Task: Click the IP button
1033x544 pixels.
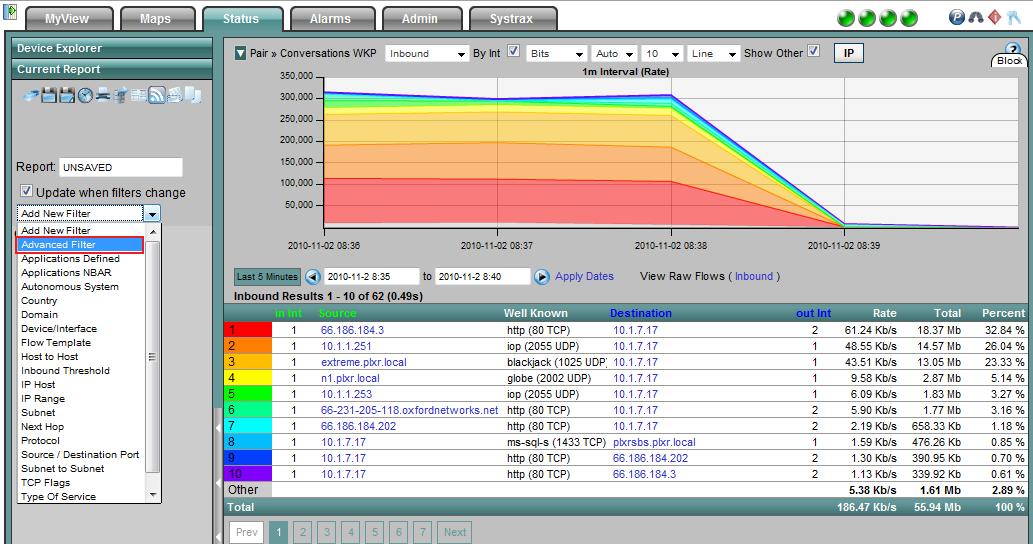Action: (x=849, y=53)
